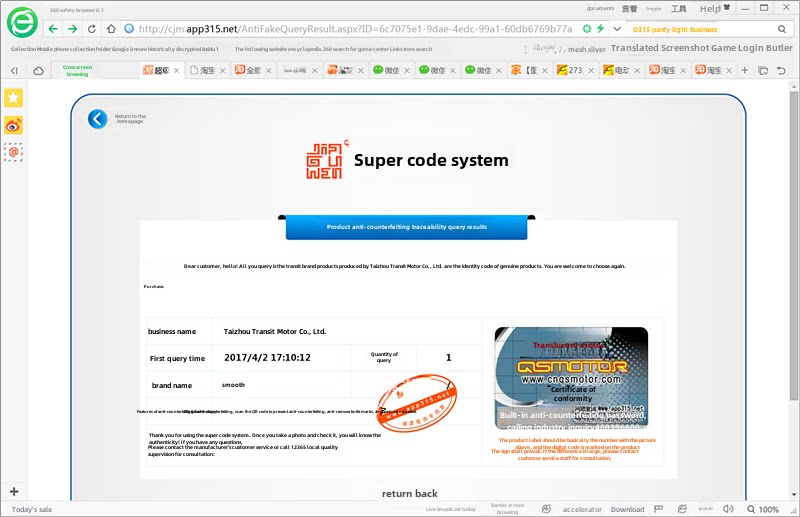
Task: Click the '2017/4/2 17:10:12' query time
Action: (x=267, y=358)
